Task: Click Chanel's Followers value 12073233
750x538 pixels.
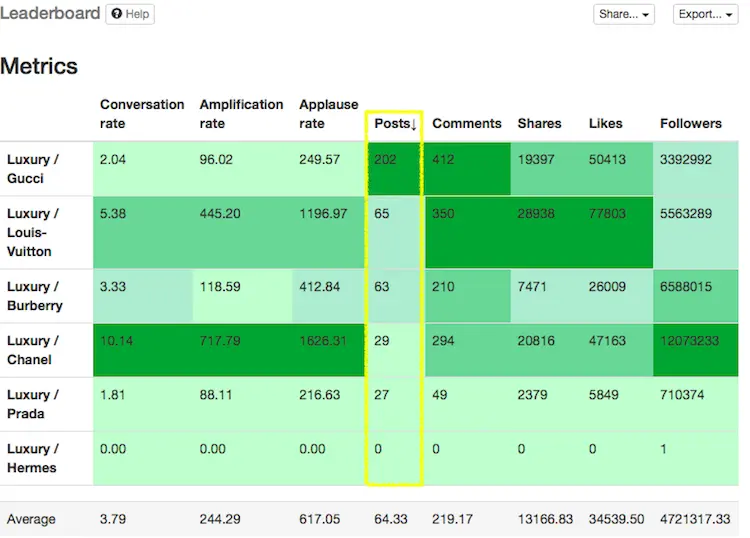Action: (x=689, y=340)
